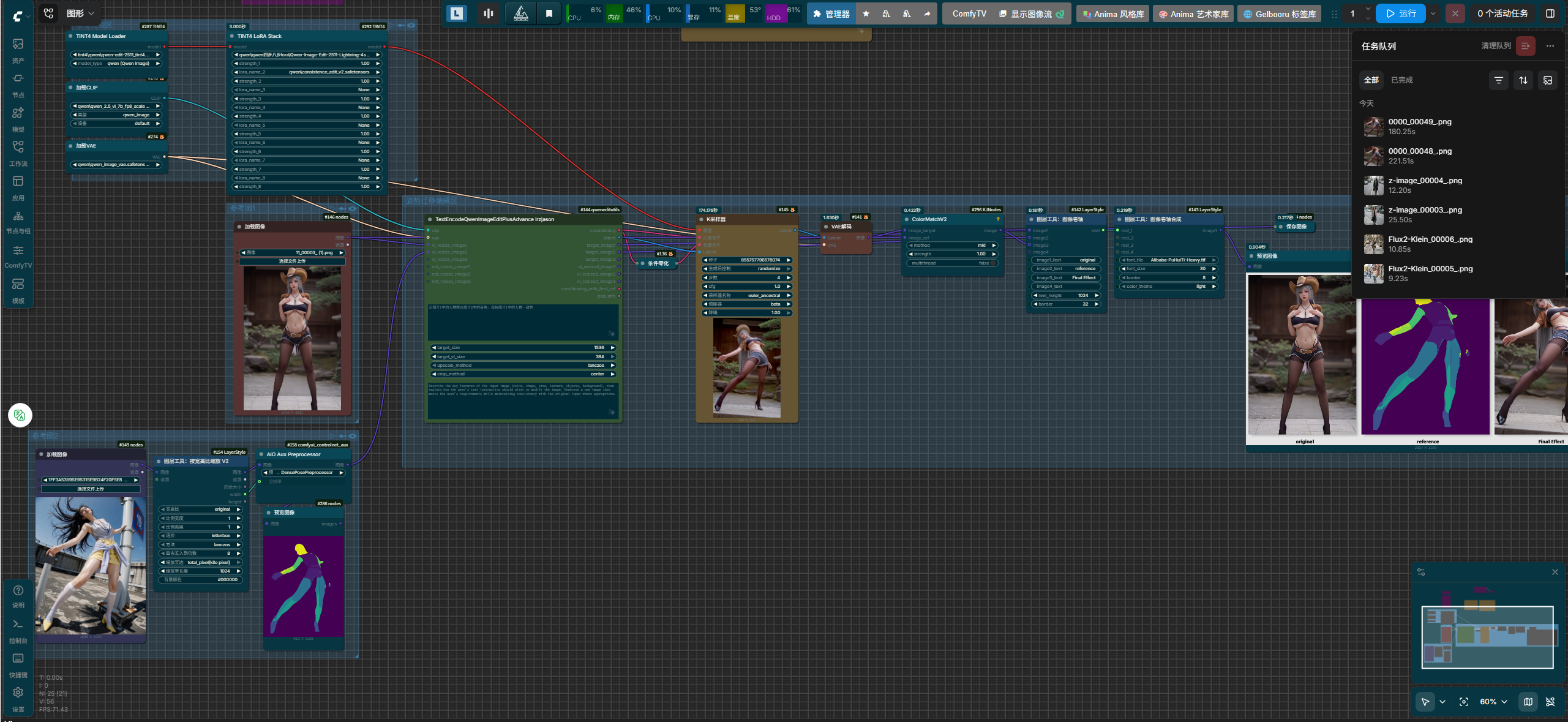Open the ComfyUI logo menu dropdown
The width and height of the screenshot is (1568, 722).
pyautogui.click(x=21, y=17)
